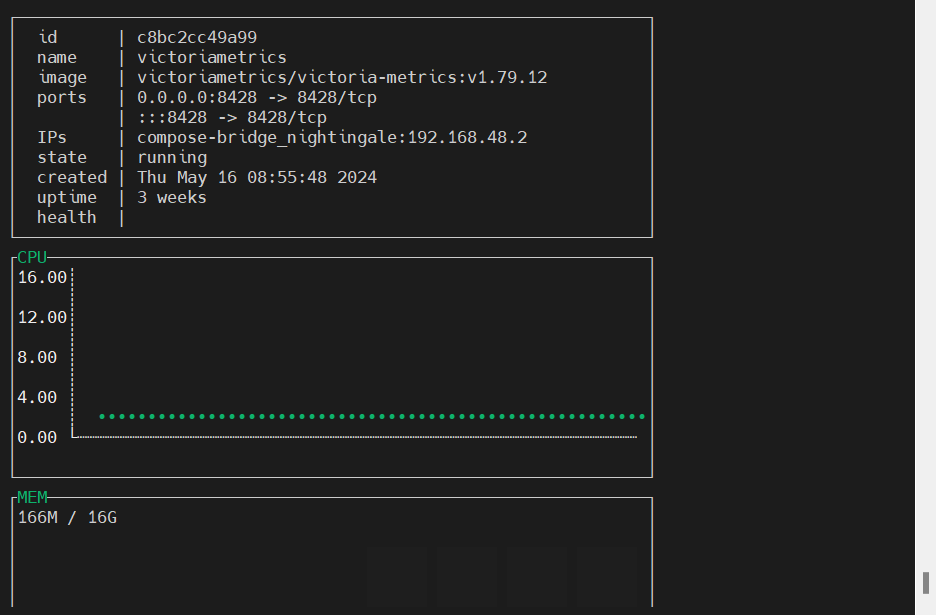Image resolution: width=936 pixels, height=615 pixels.
Task: Select the container name victoriametrics
Action: pyautogui.click(x=211, y=58)
